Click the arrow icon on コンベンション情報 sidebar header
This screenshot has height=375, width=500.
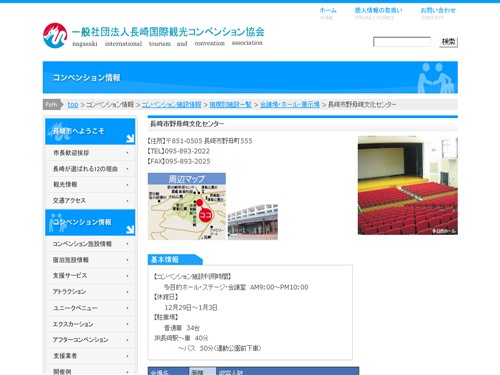[x=130, y=229]
